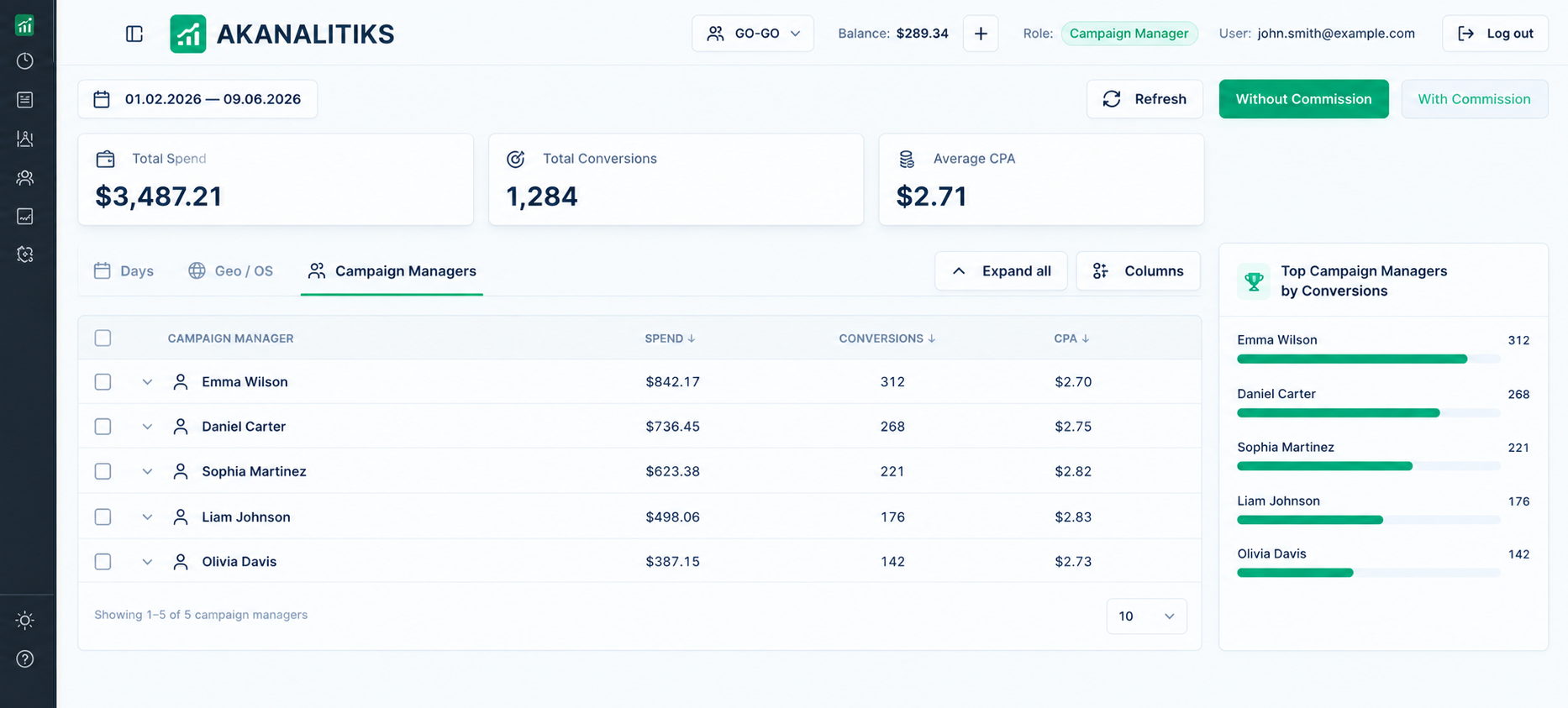Image resolution: width=1568 pixels, height=708 pixels.
Task: Open the GO-GO team dropdown
Action: tap(753, 34)
